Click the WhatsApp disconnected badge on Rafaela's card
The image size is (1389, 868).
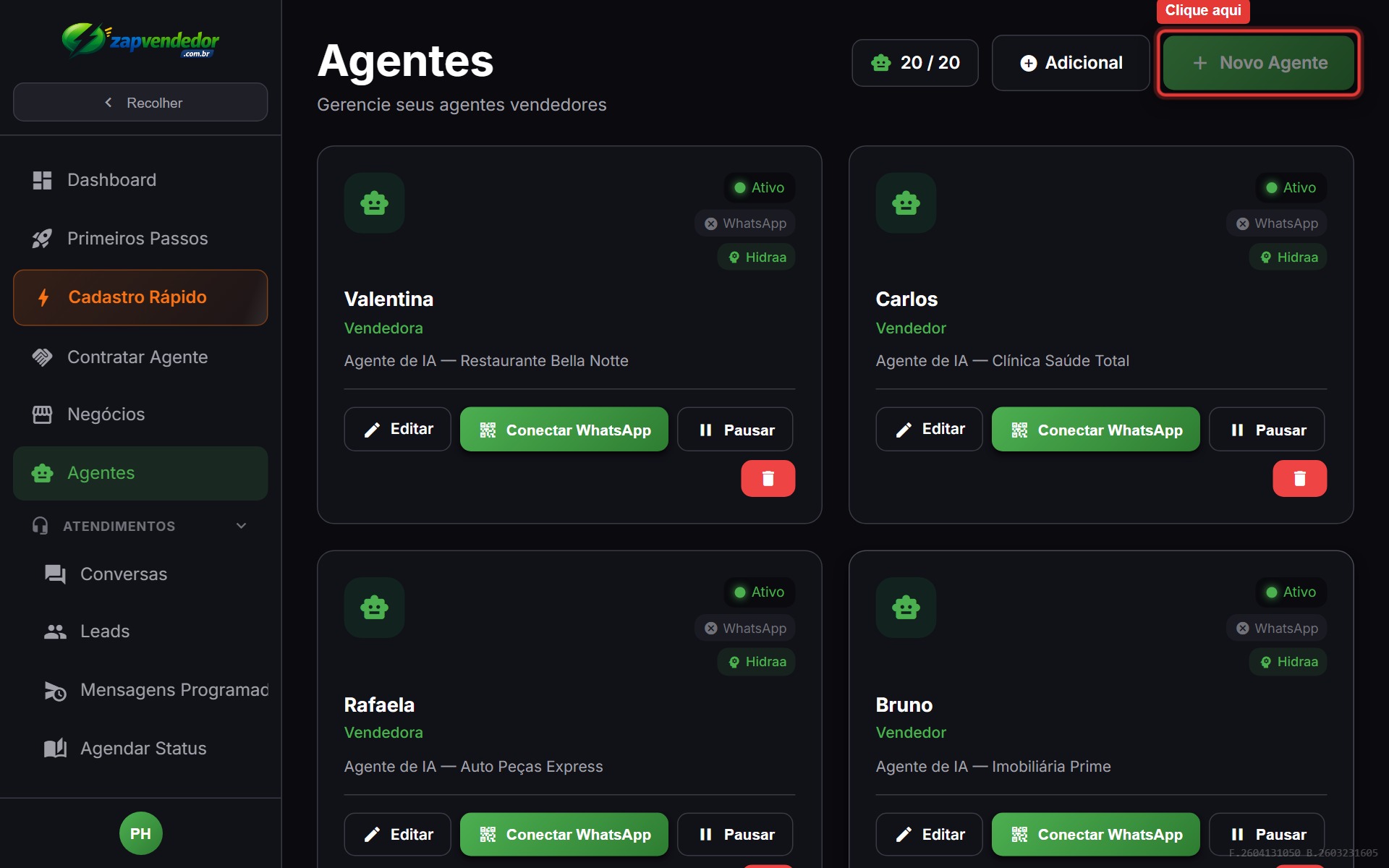point(744,628)
